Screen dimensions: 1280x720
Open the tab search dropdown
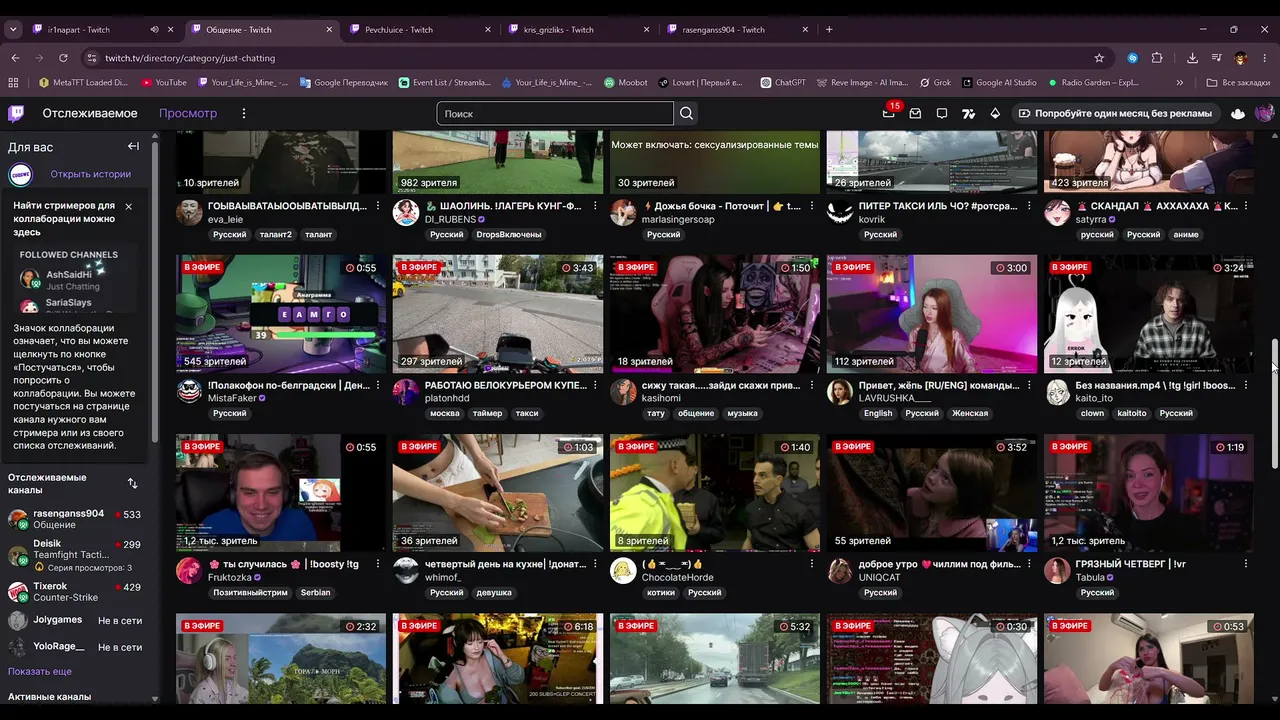[13, 30]
